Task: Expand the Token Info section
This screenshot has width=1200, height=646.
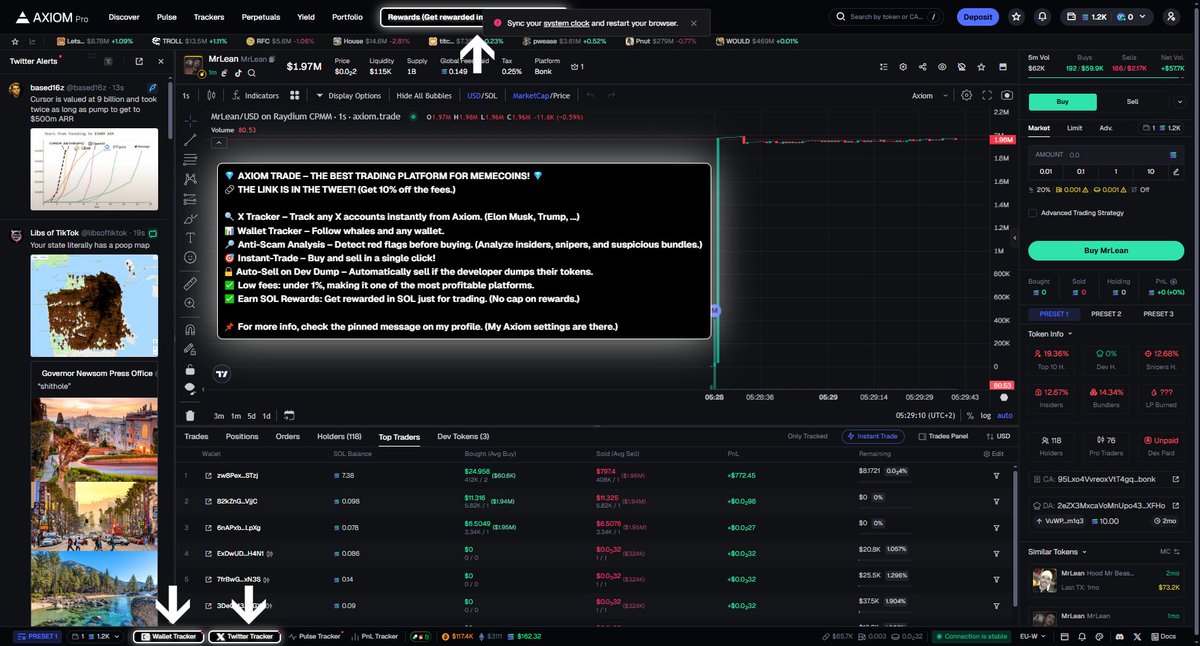Action: [x=1050, y=334]
